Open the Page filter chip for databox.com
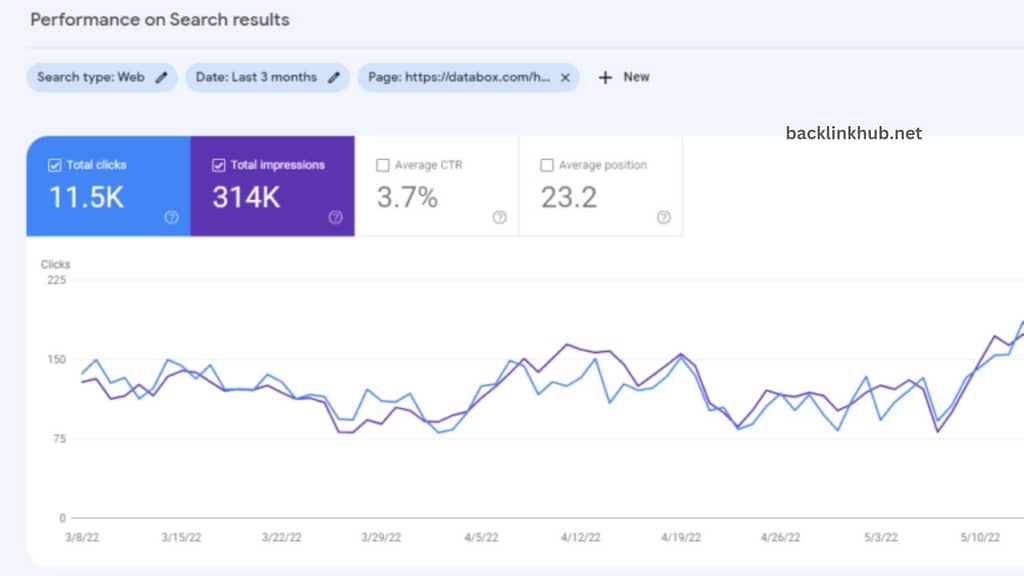The width and height of the screenshot is (1024, 576). coord(460,77)
